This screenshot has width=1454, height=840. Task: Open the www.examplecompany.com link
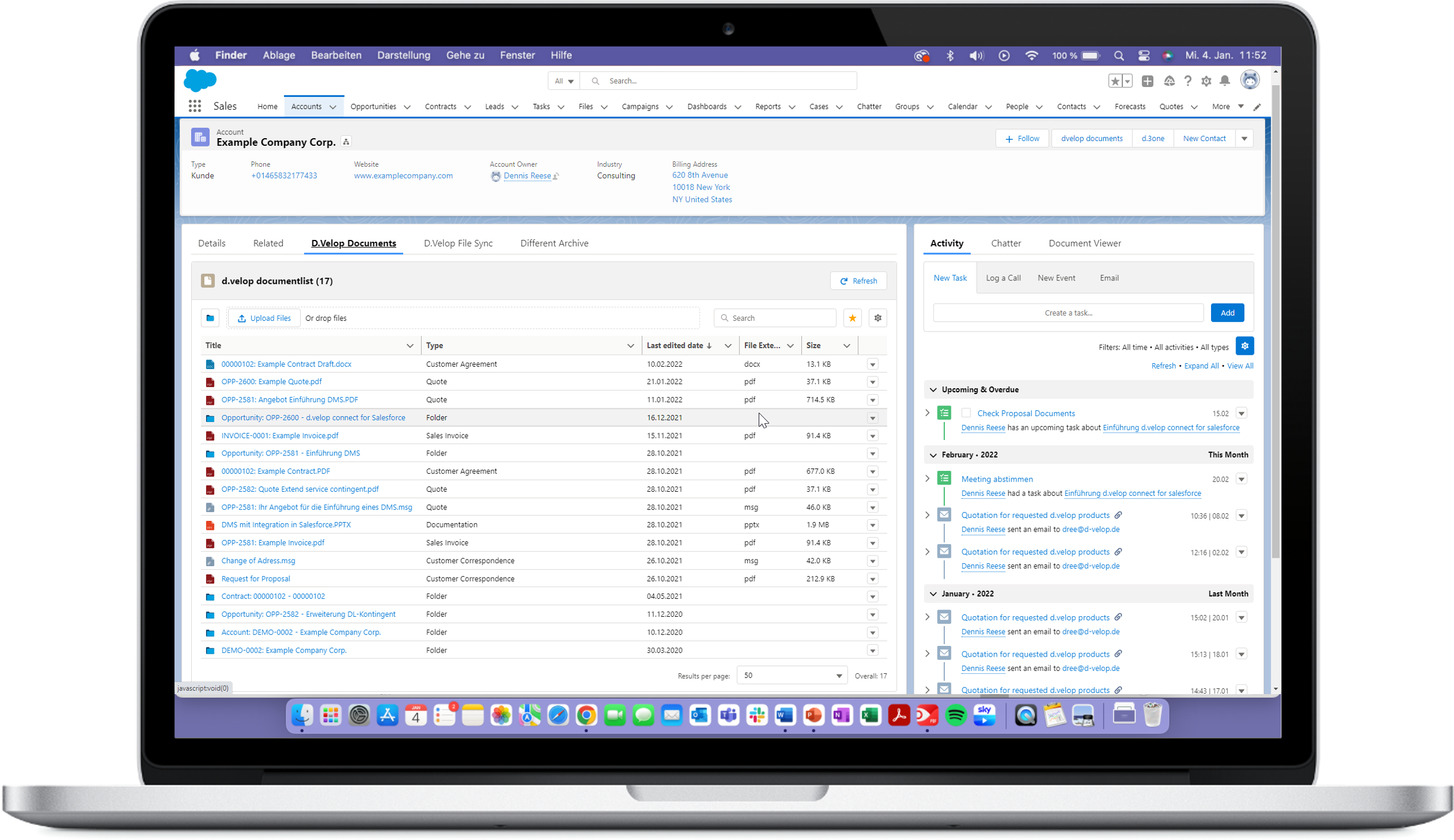pos(403,176)
